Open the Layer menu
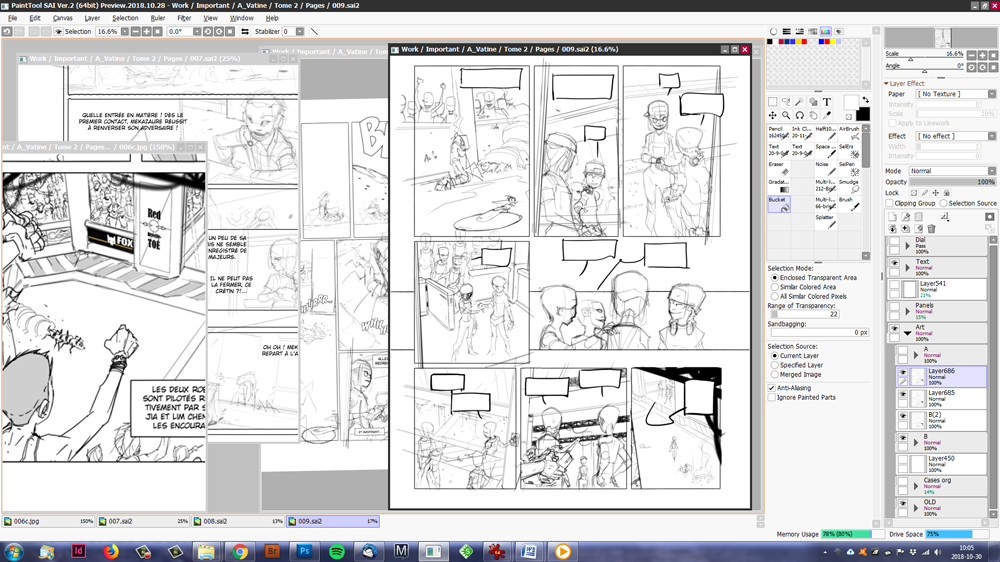1000x562 pixels. pyautogui.click(x=92, y=18)
